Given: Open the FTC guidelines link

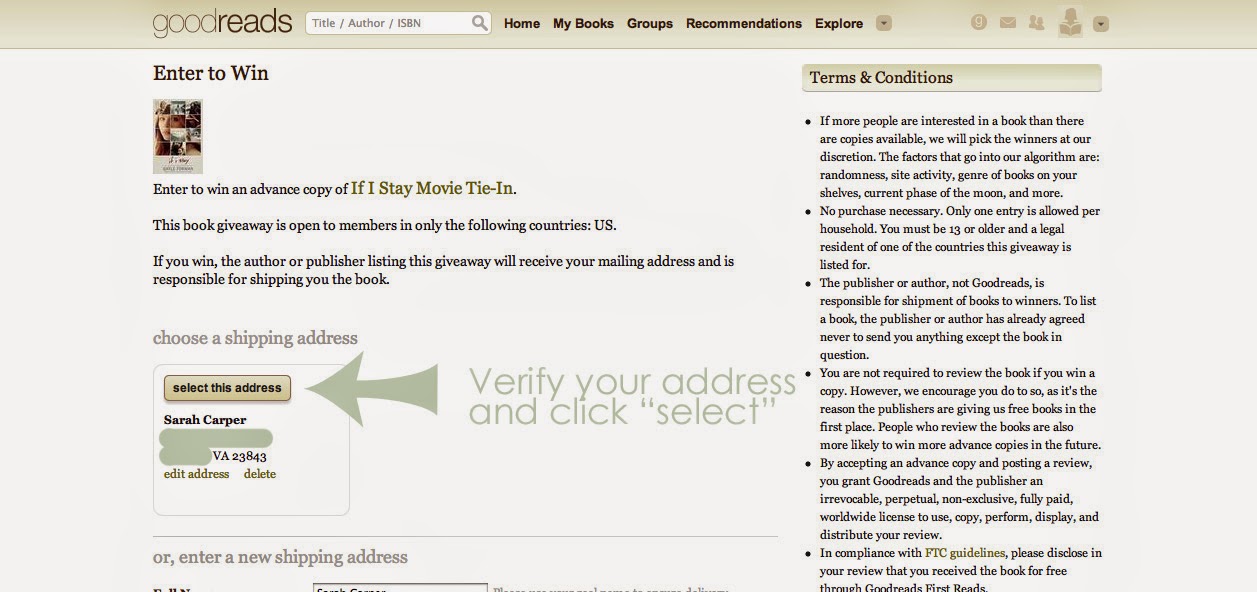Looking at the screenshot, I should 965,553.
